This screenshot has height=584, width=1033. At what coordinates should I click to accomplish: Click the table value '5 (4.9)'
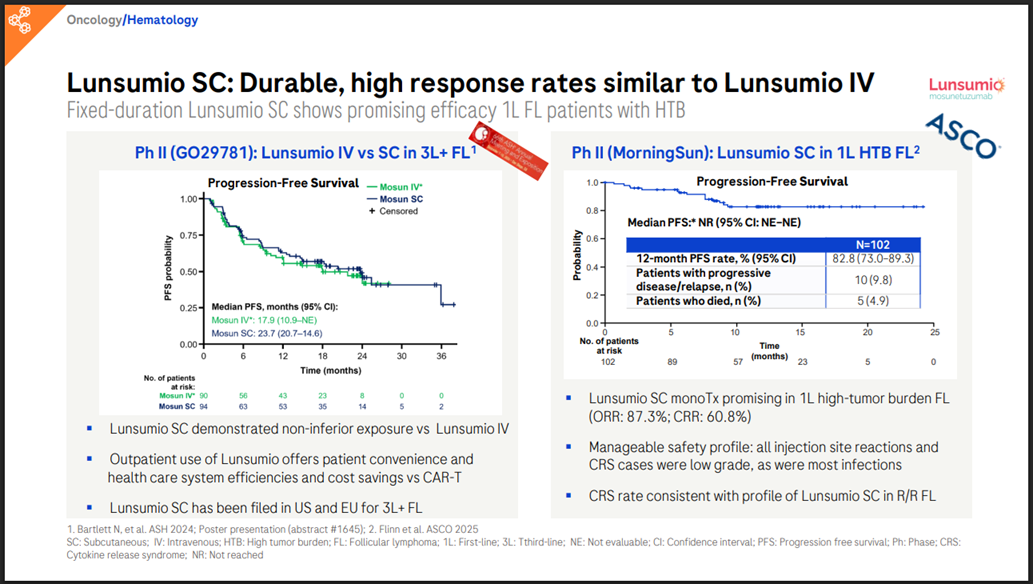tap(873, 301)
